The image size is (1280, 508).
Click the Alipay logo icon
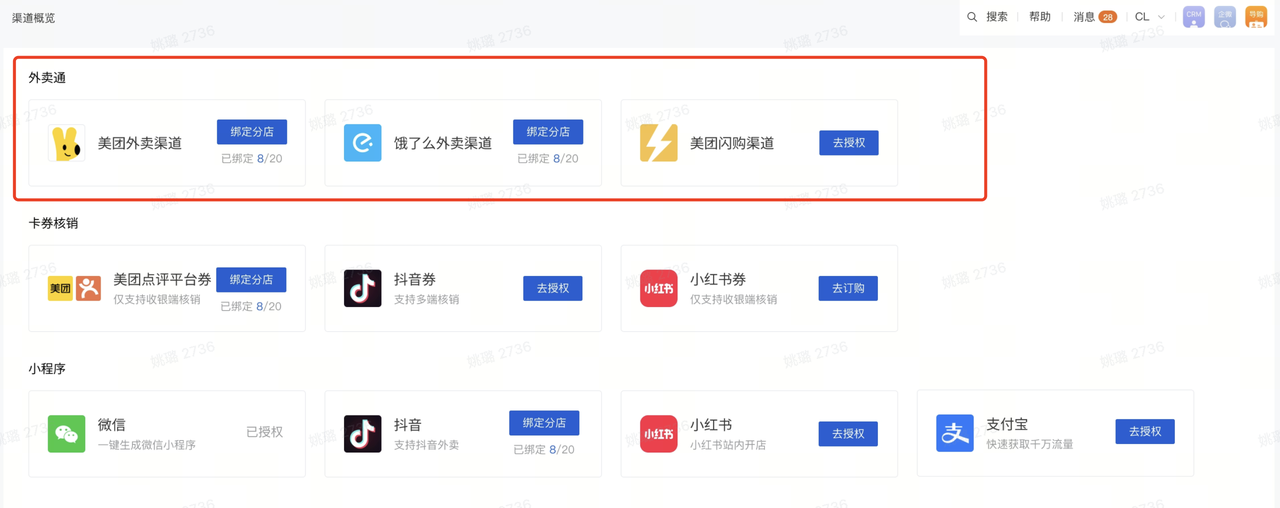coord(955,434)
